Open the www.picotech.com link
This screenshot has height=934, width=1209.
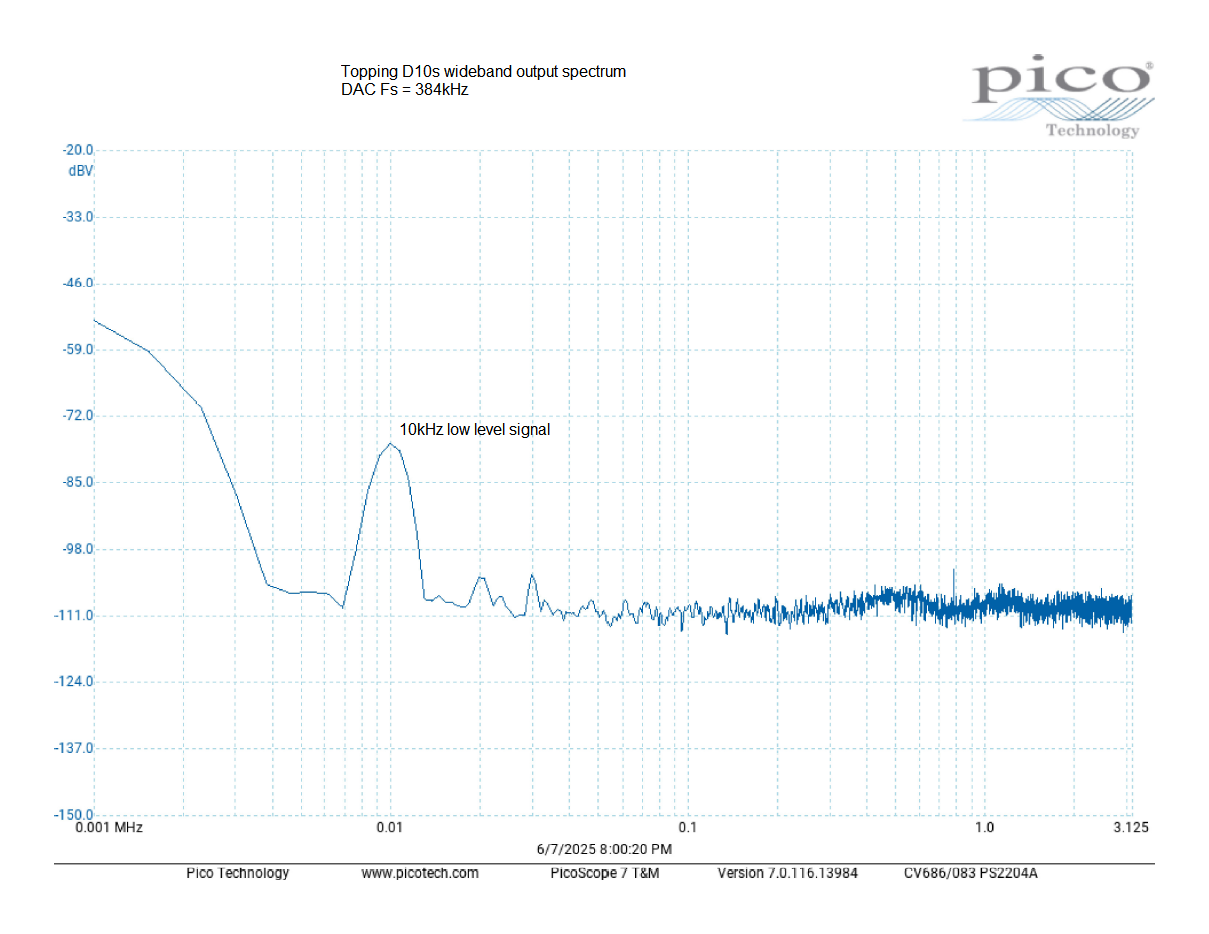[x=420, y=873]
